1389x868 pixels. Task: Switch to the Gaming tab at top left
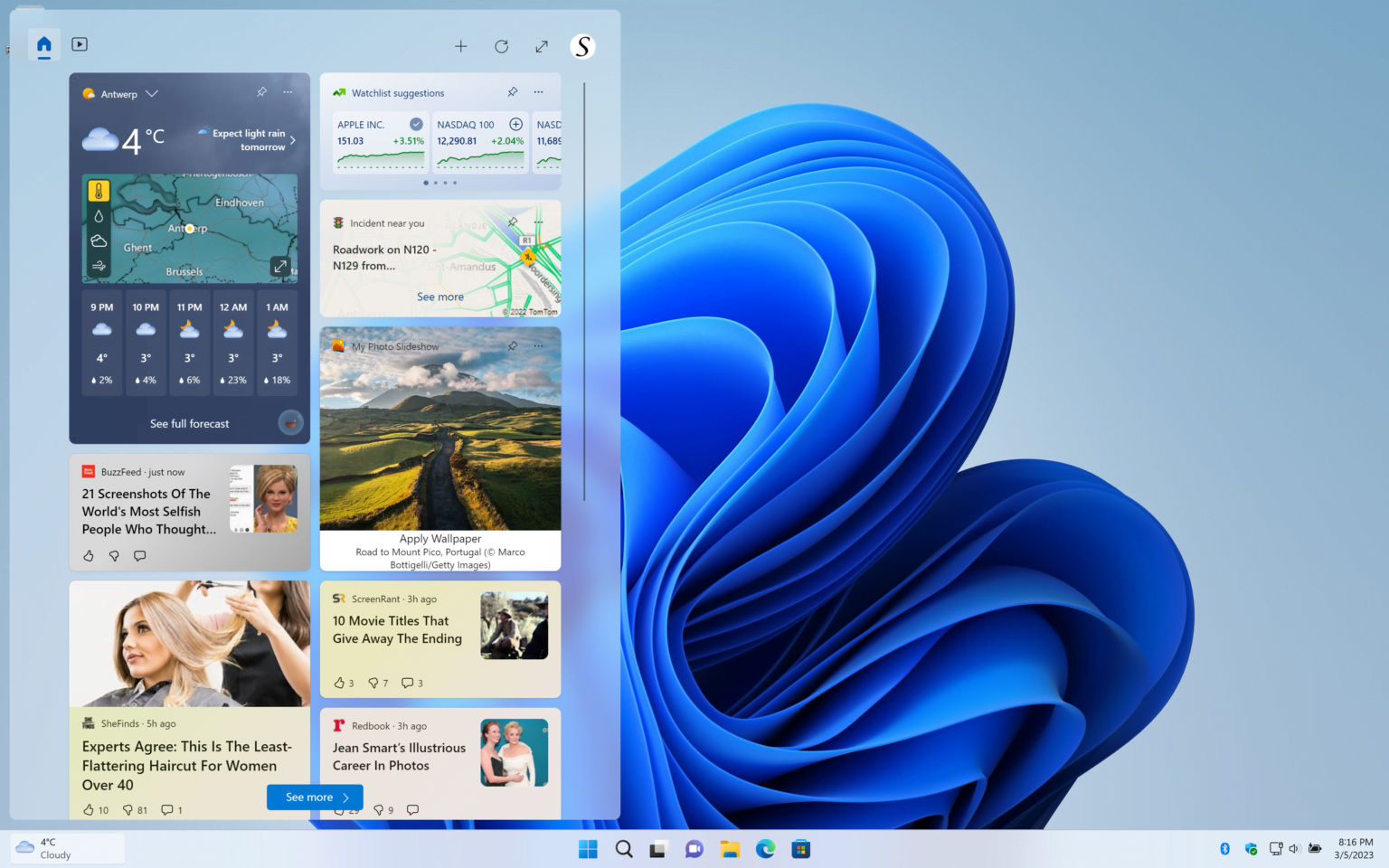tap(80, 43)
